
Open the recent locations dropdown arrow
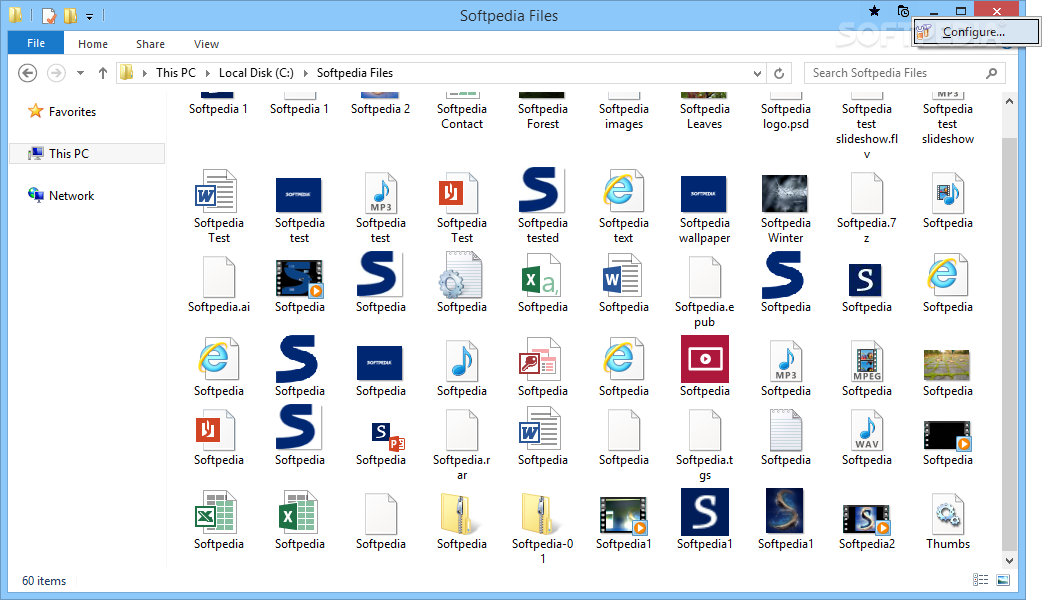(x=80, y=73)
